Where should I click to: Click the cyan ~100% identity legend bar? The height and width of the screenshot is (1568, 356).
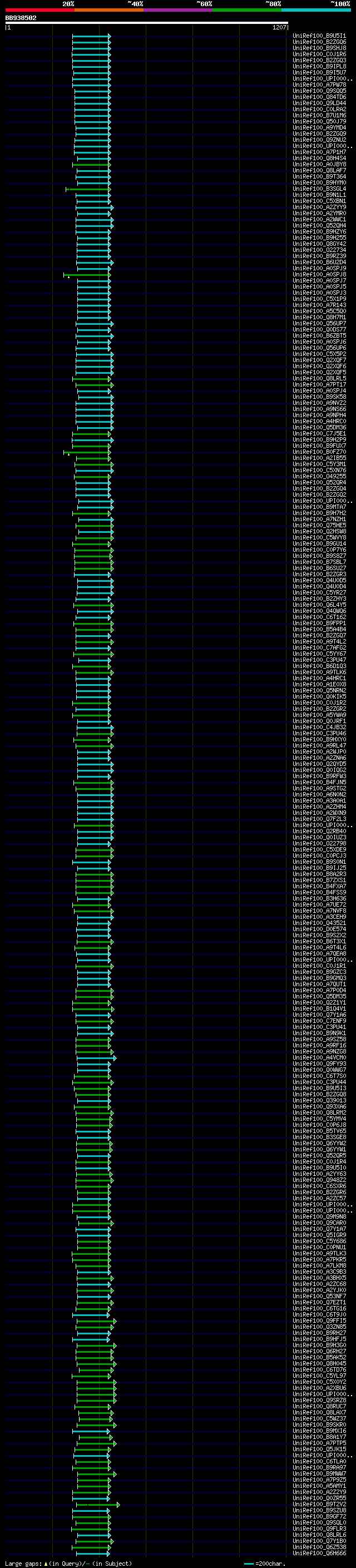click(316, 10)
